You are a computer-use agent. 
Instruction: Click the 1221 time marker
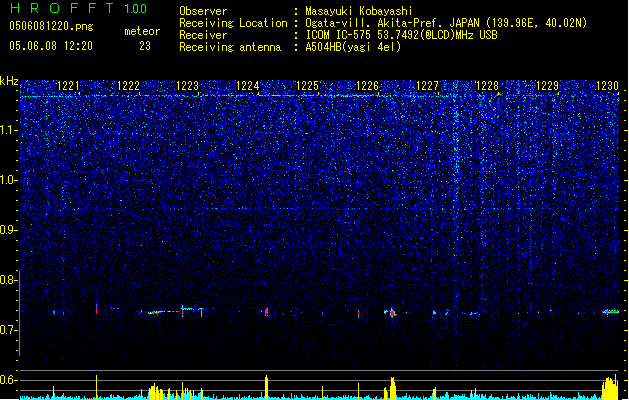point(68,86)
